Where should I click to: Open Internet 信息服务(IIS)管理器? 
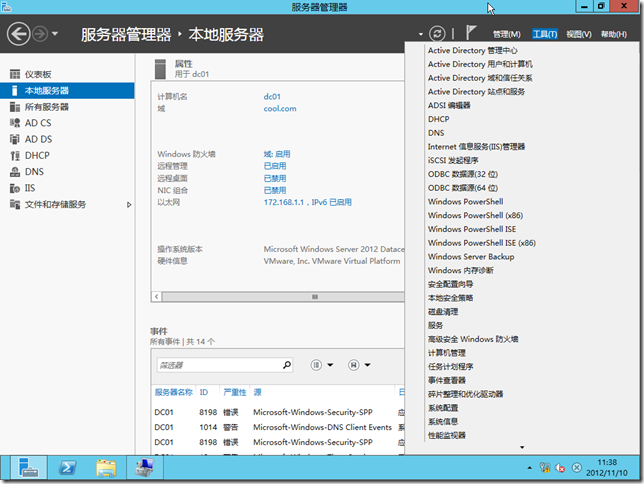476,147
